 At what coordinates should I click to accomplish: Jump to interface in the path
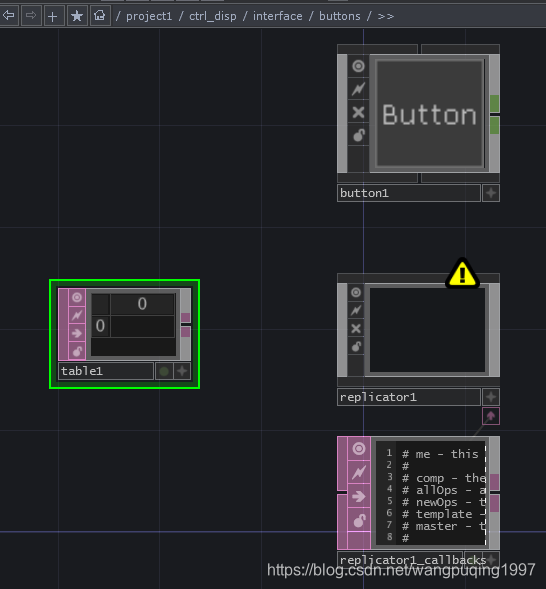click(278, 16)
